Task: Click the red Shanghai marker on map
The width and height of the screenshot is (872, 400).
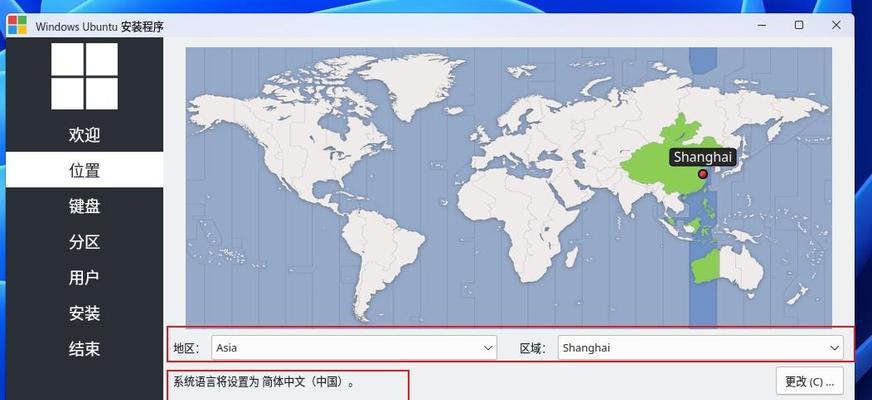Action: (702, 174)
